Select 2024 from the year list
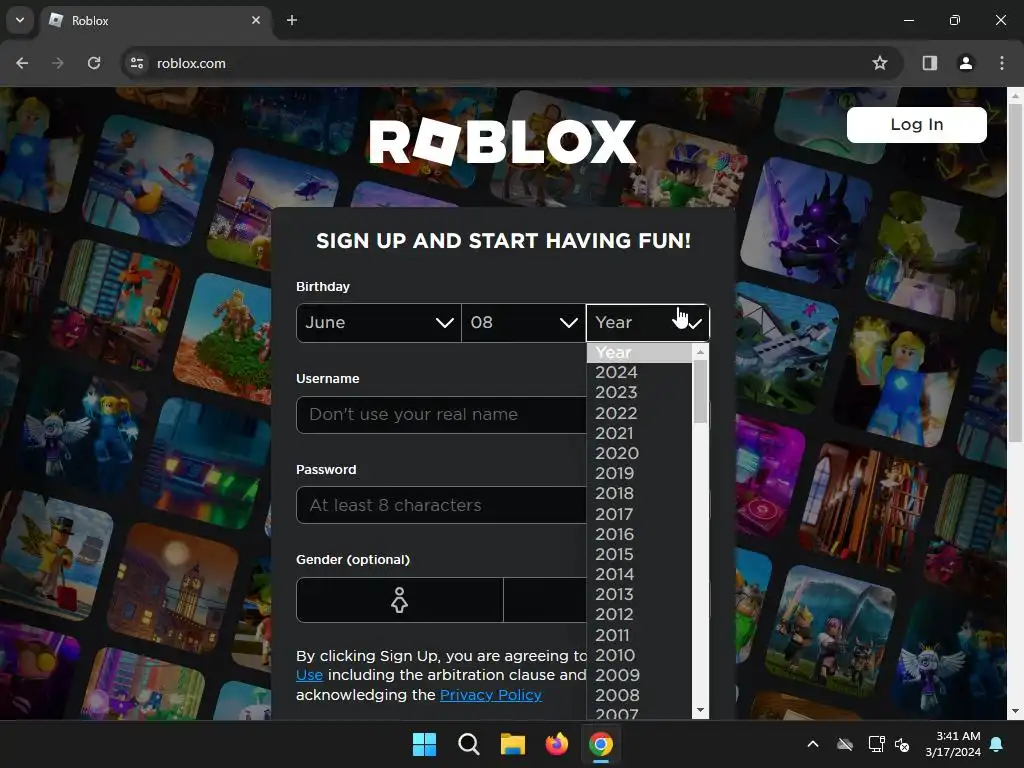1024x768 pixels. point(639,372)
